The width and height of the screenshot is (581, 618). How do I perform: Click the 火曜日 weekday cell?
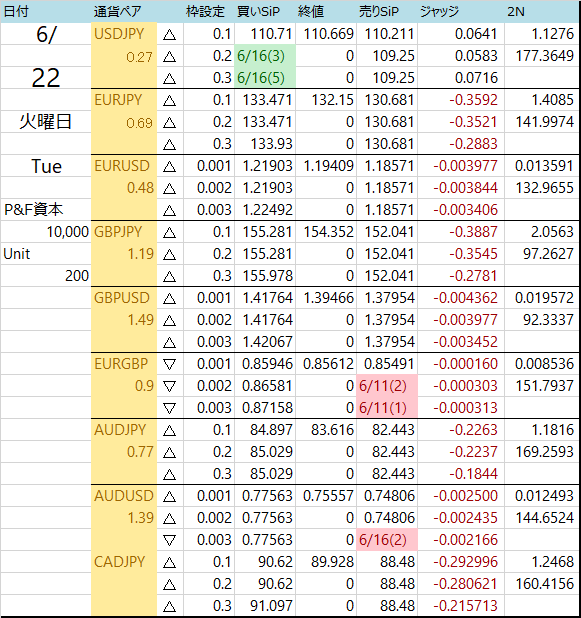click(x=46, y=122)
